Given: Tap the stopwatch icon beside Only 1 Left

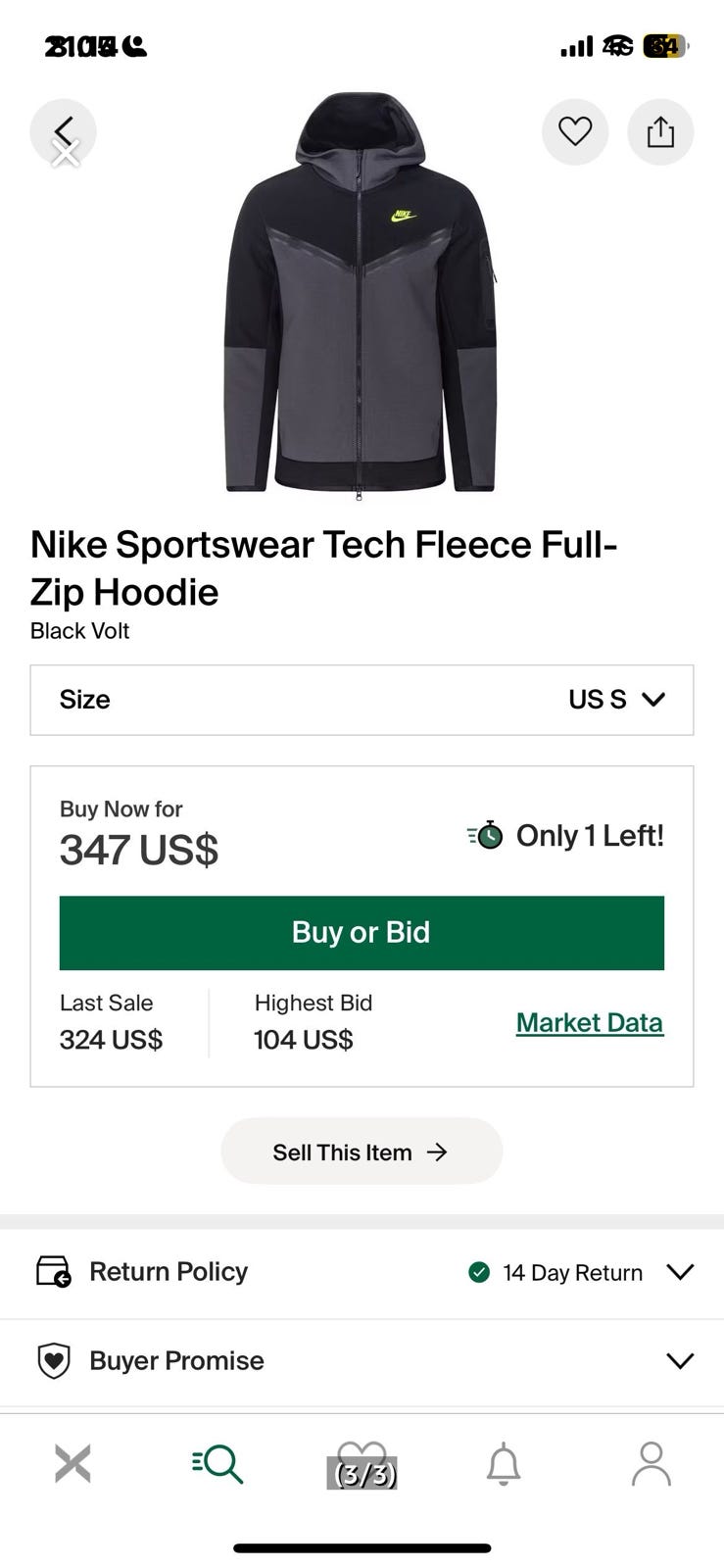Looking at the screenshot, I should point(486,835).
